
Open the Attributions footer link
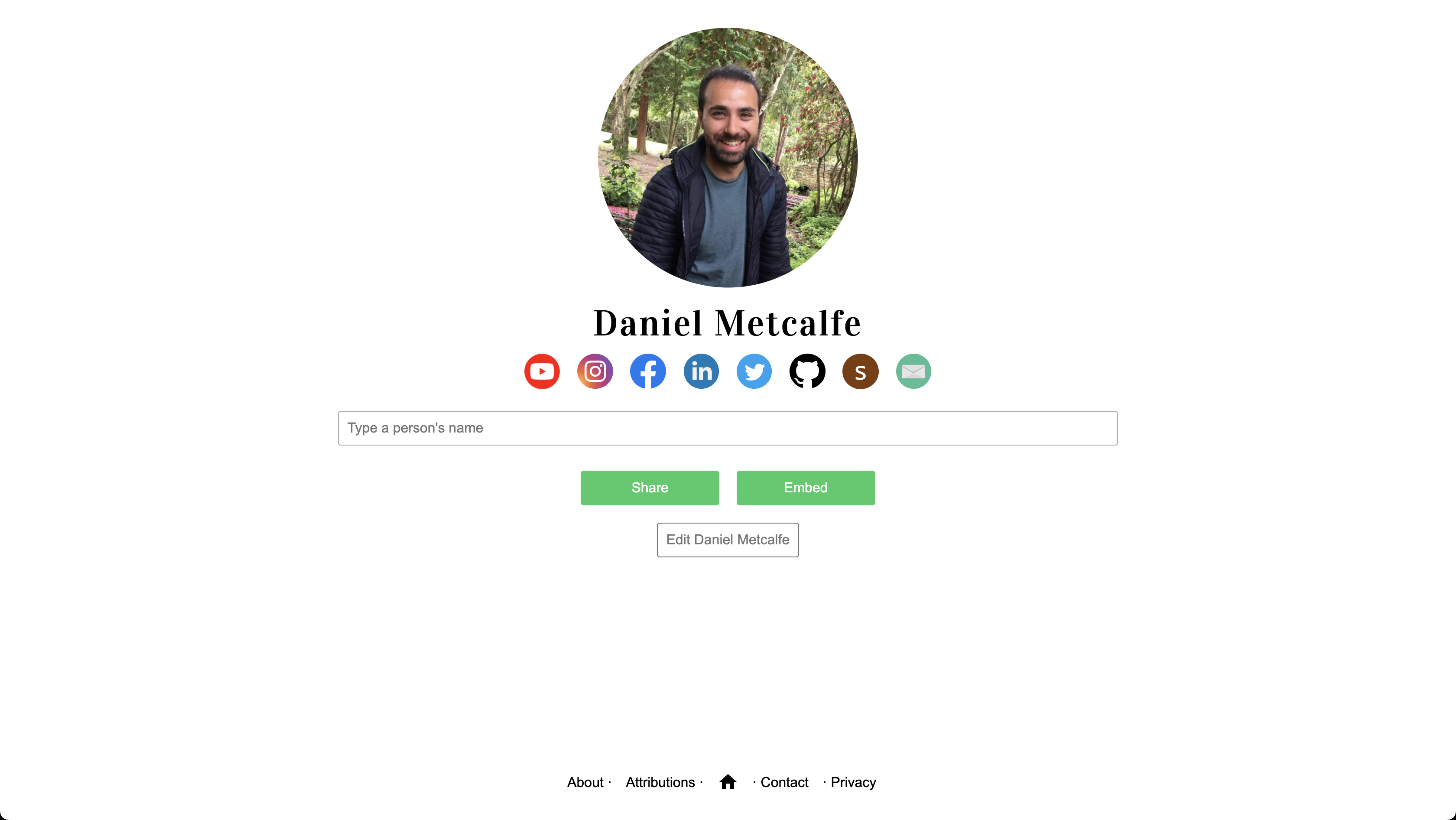click(660, 782)
